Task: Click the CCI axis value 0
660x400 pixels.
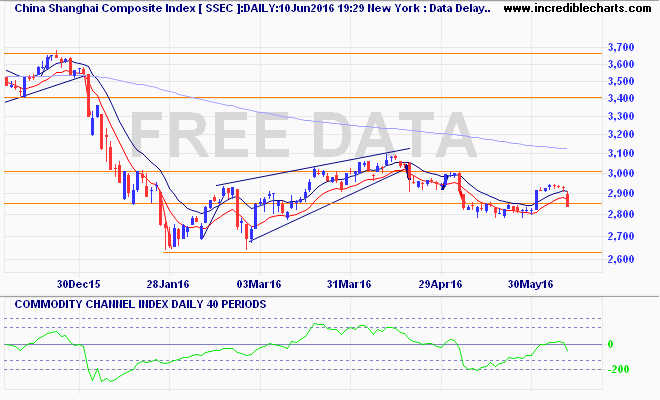Action: point(610,344)
